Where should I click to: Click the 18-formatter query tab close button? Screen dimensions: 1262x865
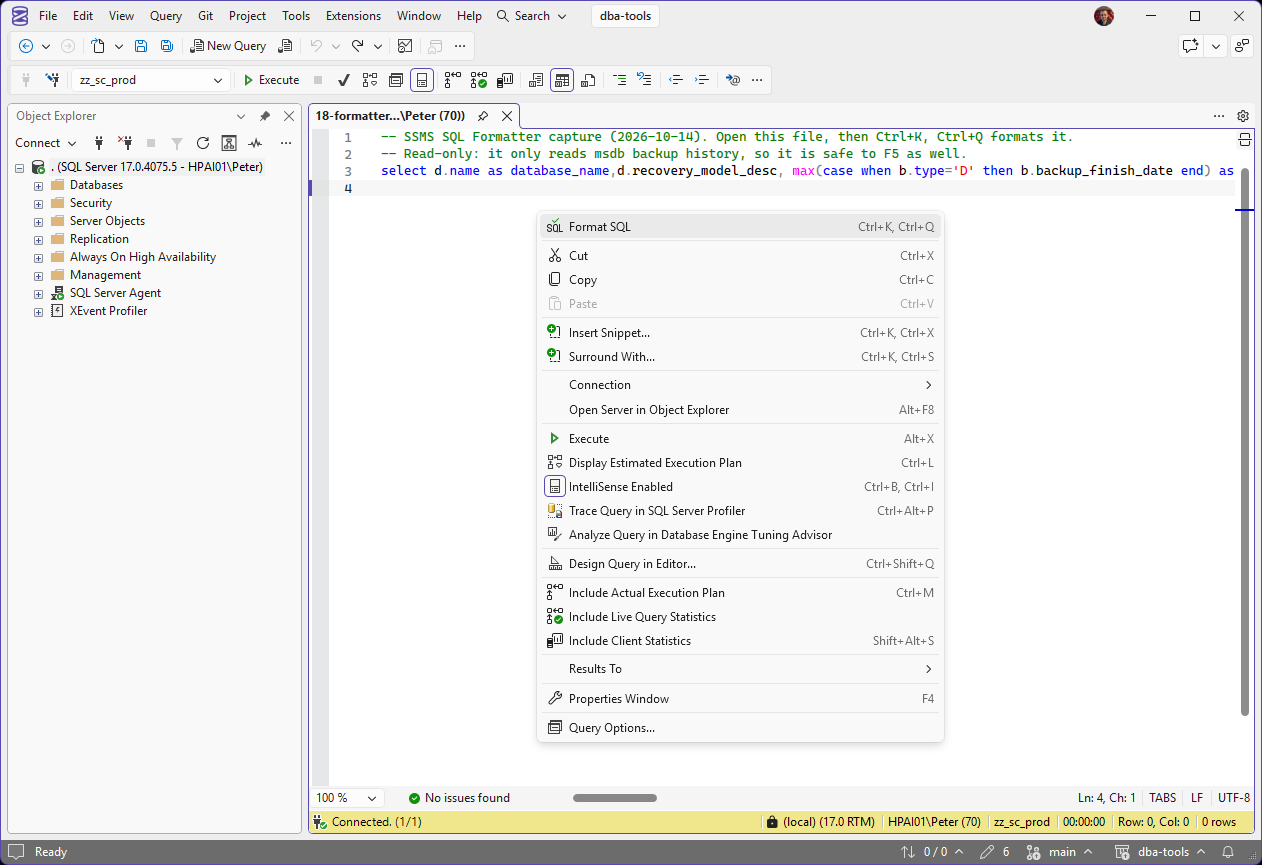tap(507, 116)
